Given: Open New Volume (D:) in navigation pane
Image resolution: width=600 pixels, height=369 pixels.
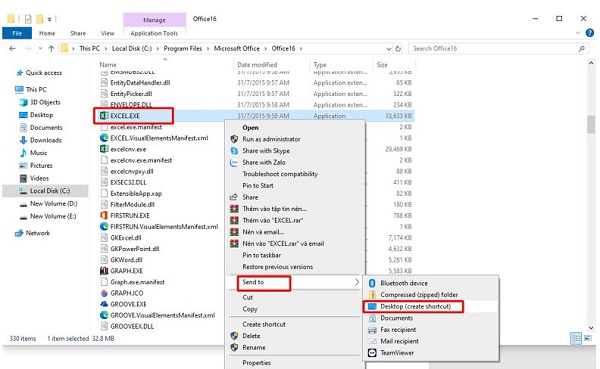Looking at the screenshot, I should point(53,204).
